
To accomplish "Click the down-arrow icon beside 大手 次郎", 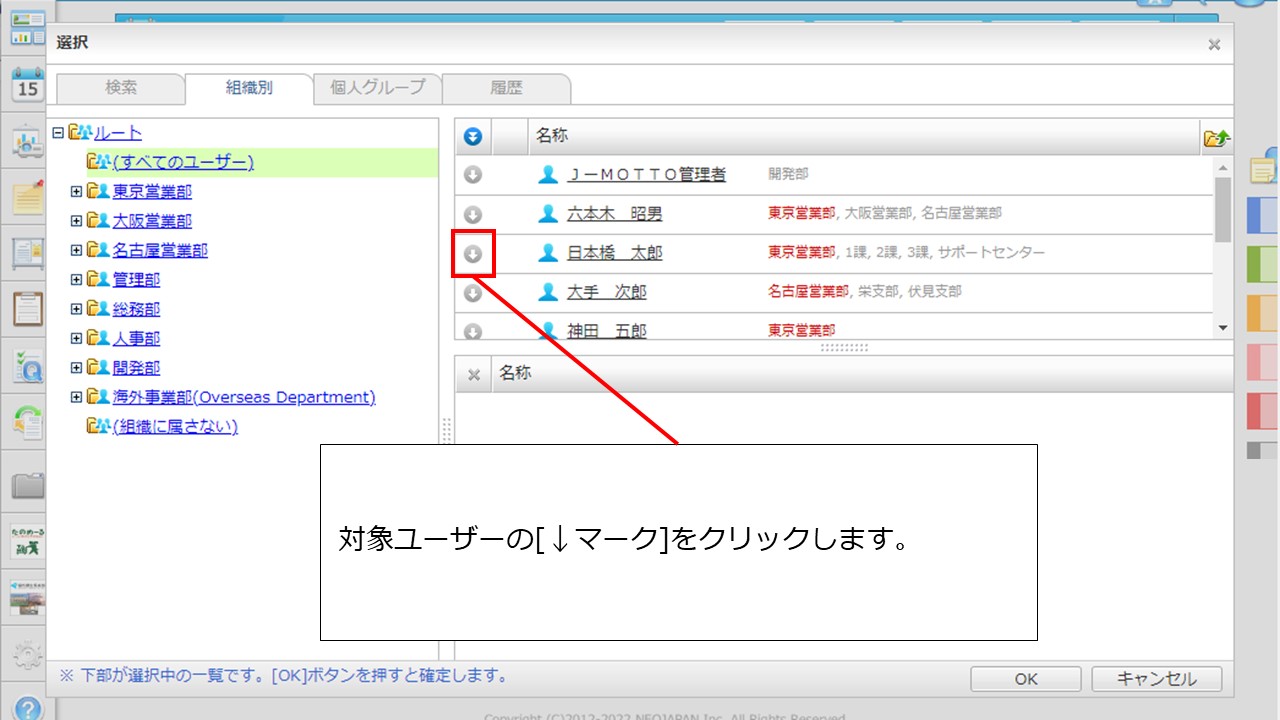I will pyautogui.click(x=473, y=293).
